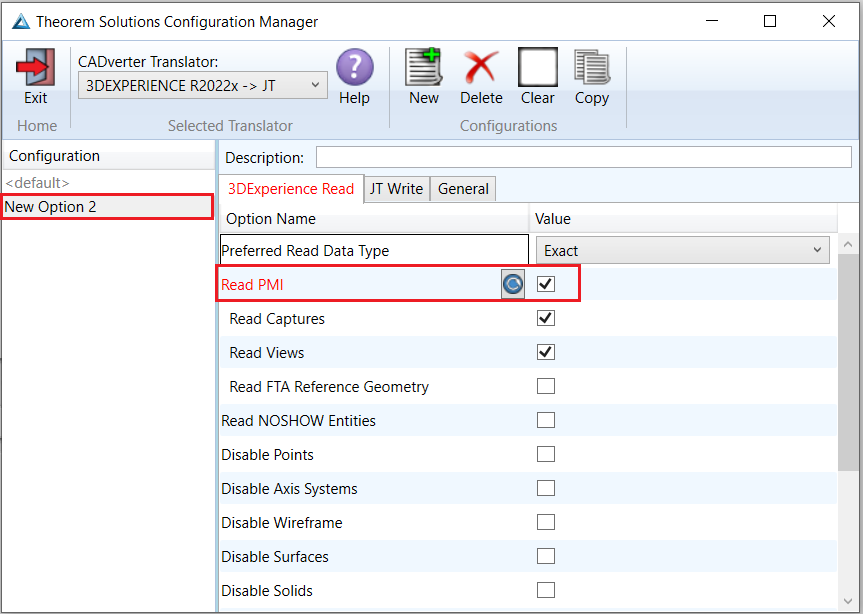Minimize the Configuration Manager window
Viewport: 863px width, 614px height.
[712, 21]
